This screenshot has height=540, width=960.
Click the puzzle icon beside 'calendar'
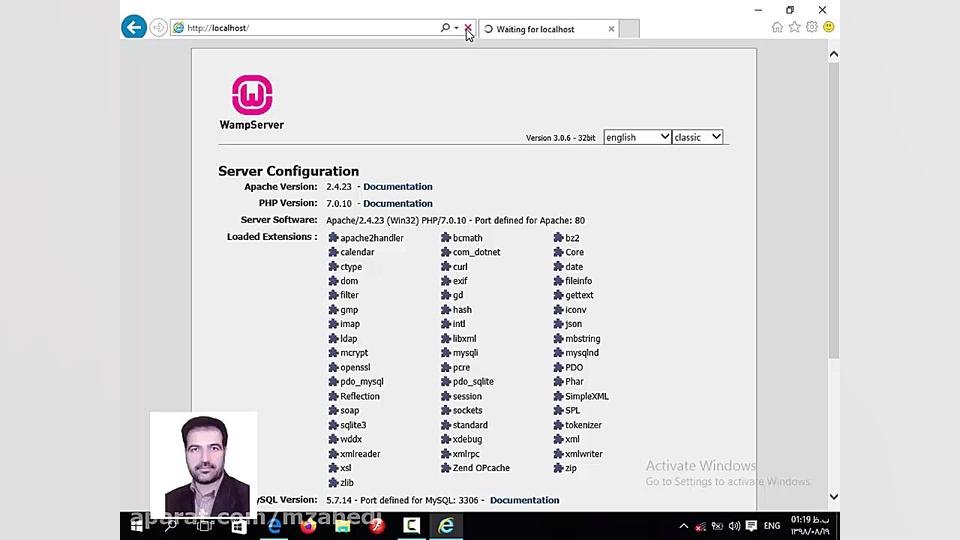click(333, 252)
